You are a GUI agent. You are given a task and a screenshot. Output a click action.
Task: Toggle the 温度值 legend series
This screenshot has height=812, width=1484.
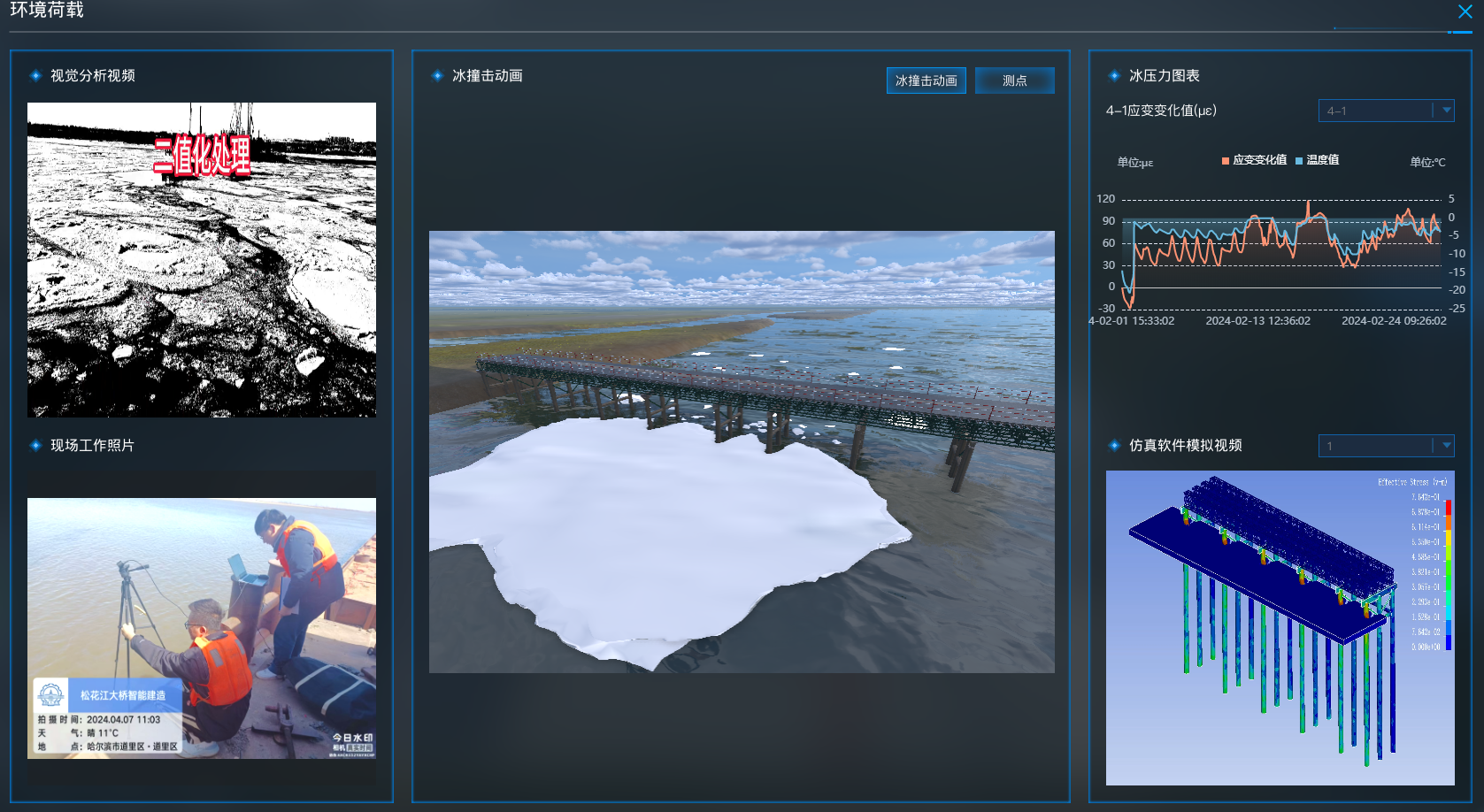click(x=1322, y=160)
